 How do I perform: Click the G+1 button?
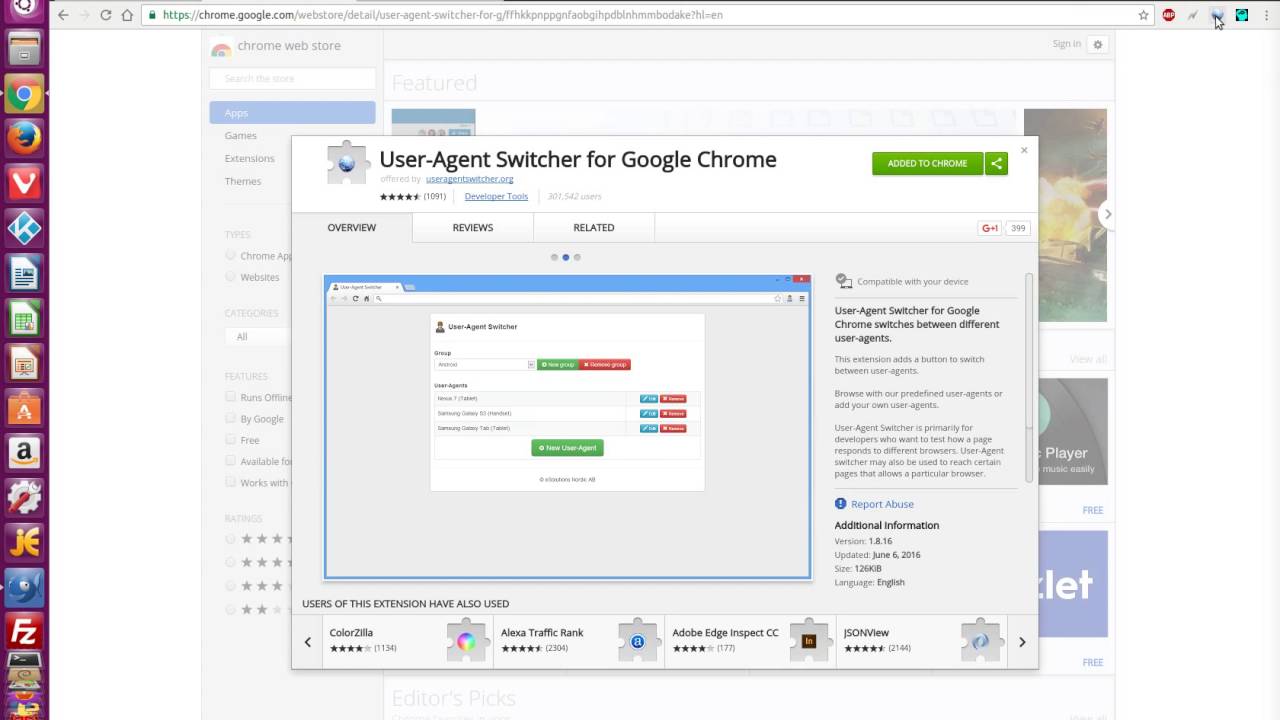point(990,228)
